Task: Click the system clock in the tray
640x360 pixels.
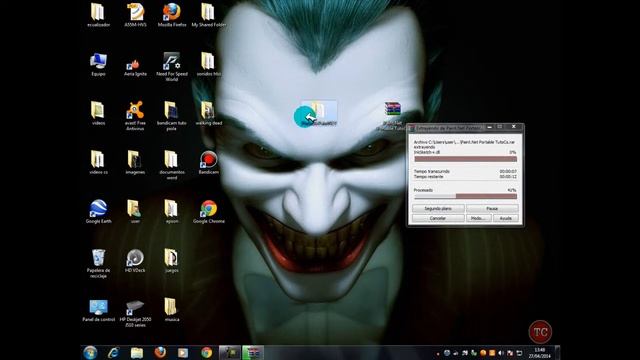Action: (x=540, y=353)
